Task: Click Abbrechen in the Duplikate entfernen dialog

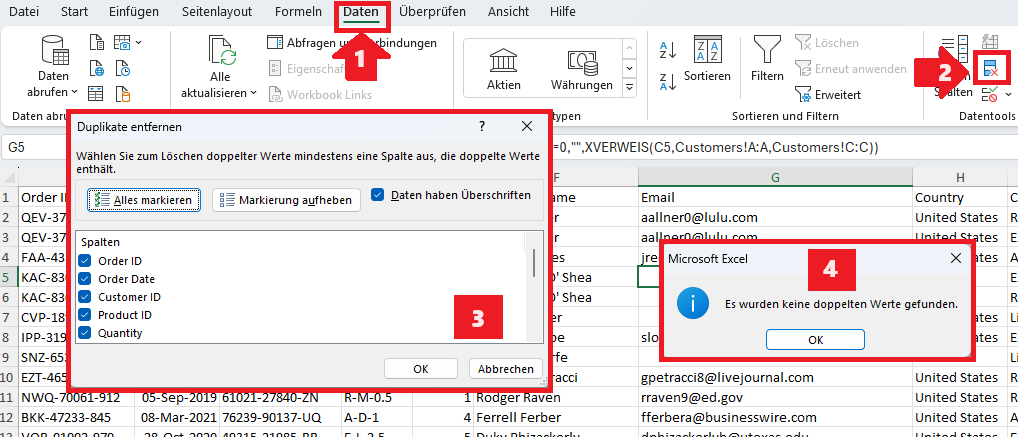Action: [506, 369]
